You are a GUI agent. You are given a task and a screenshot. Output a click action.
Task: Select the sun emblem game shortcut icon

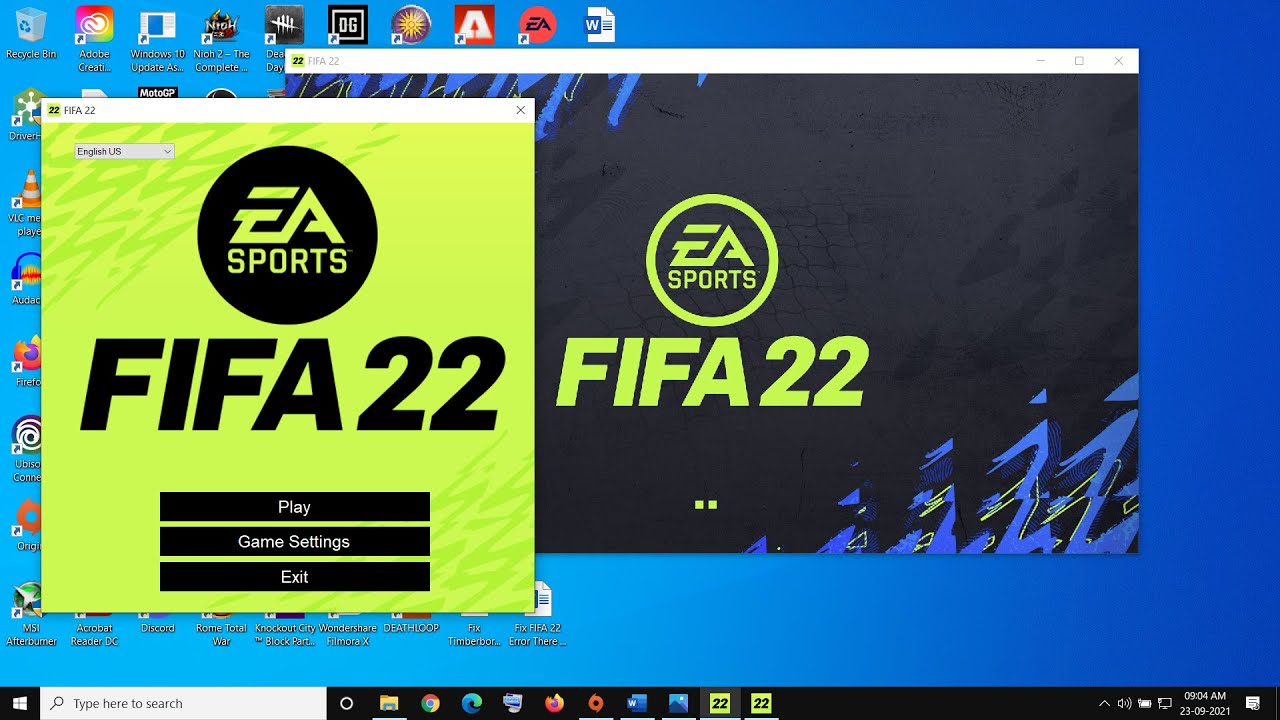click(x=411, y=25)
